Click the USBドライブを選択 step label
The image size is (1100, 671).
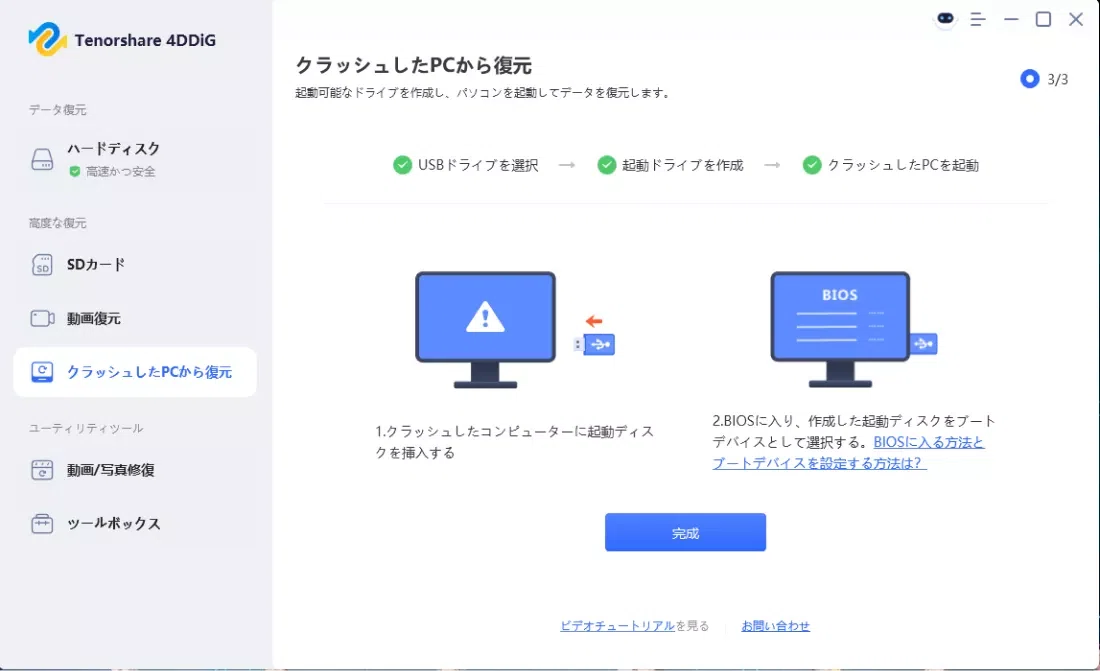[478, 165]
